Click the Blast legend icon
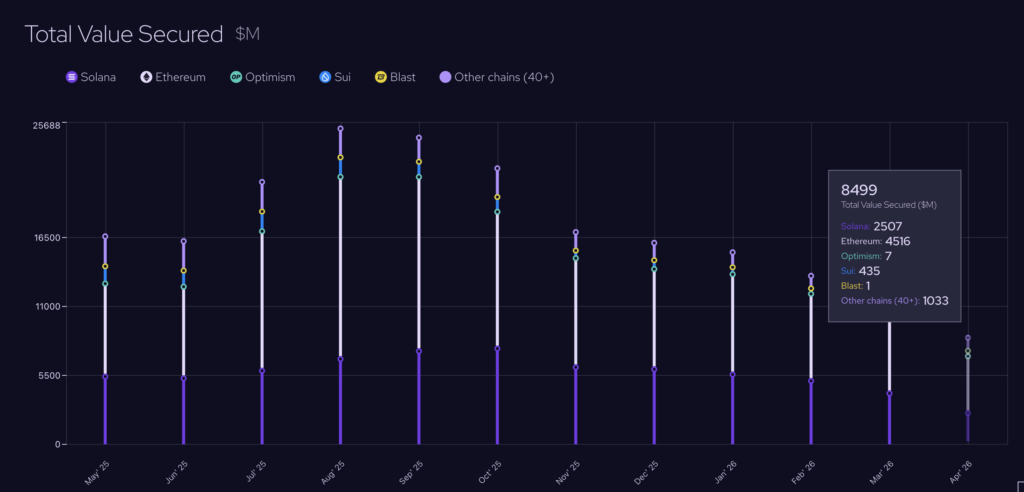Viewport: 1024px width, 492px height. 381,77
